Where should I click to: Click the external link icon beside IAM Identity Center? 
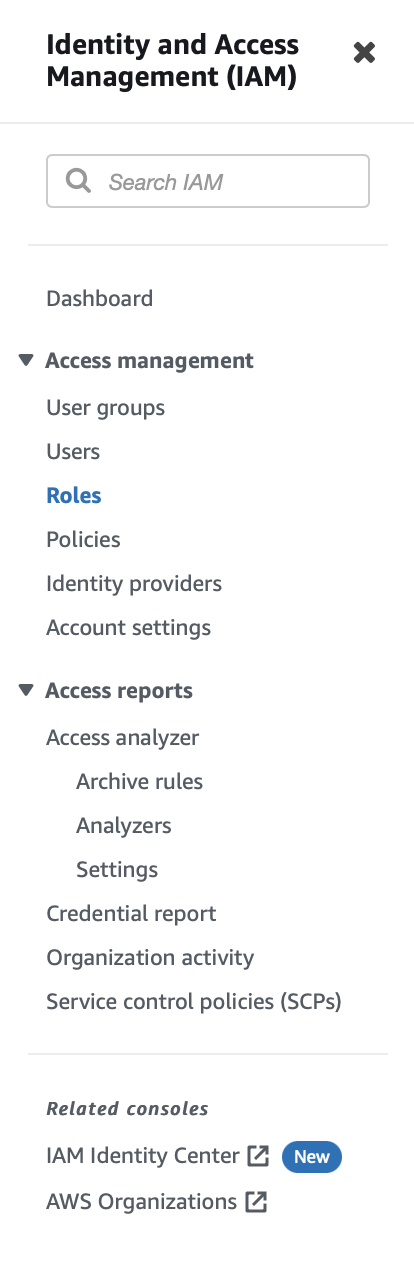(258, 1157)
